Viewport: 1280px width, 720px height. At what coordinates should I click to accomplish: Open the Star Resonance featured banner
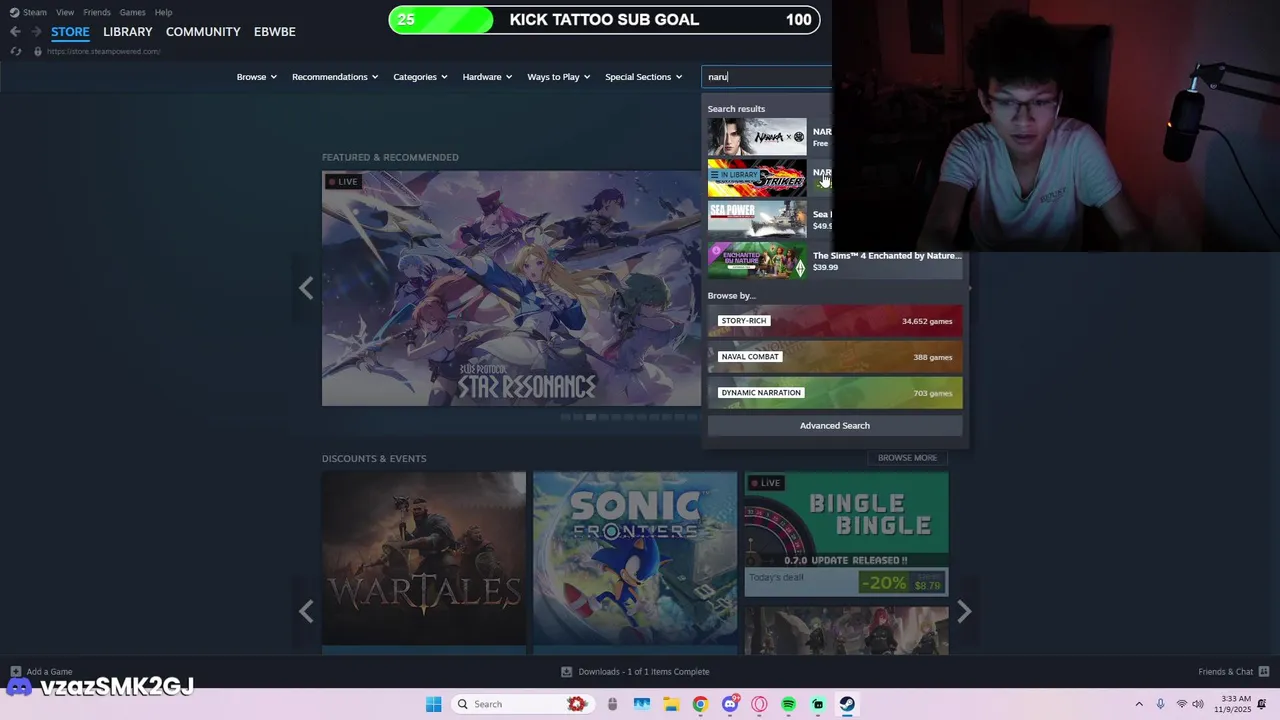tap(511, 288)
